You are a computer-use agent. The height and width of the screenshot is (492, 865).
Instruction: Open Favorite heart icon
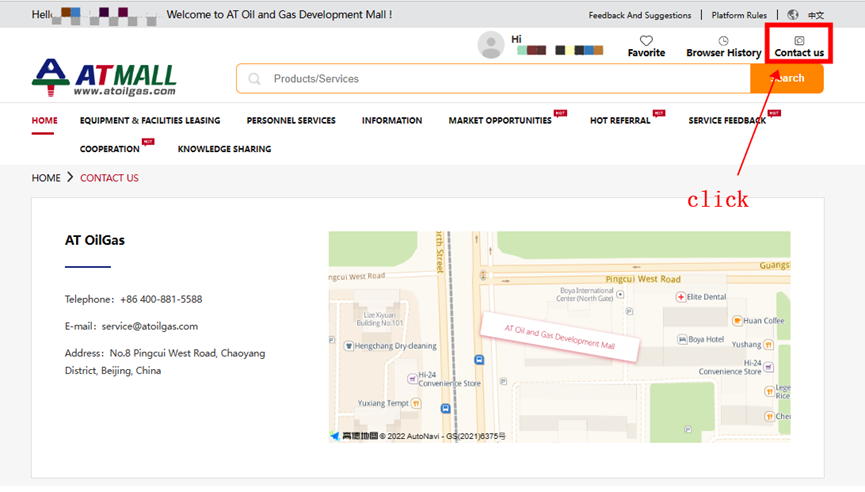tap(646, 41)
